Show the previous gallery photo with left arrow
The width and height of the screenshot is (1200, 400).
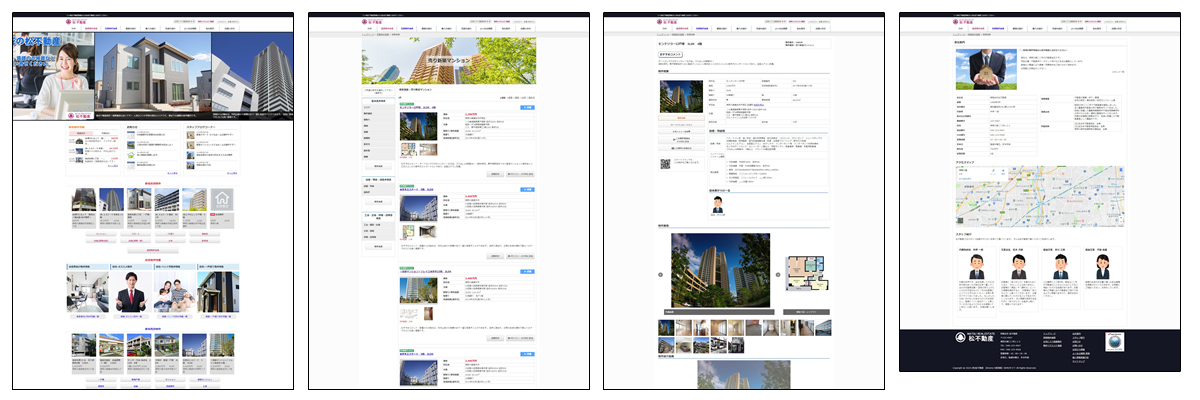661,275
